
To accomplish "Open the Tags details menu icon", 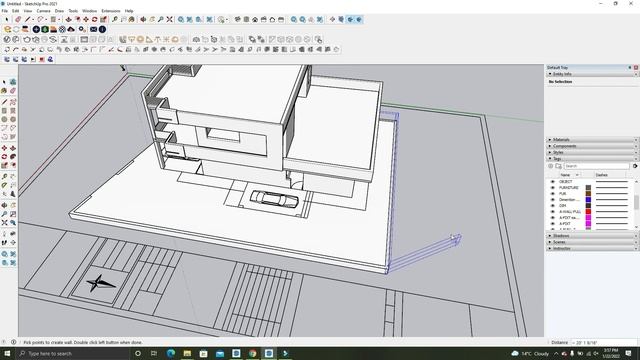I will pos(635,166).
